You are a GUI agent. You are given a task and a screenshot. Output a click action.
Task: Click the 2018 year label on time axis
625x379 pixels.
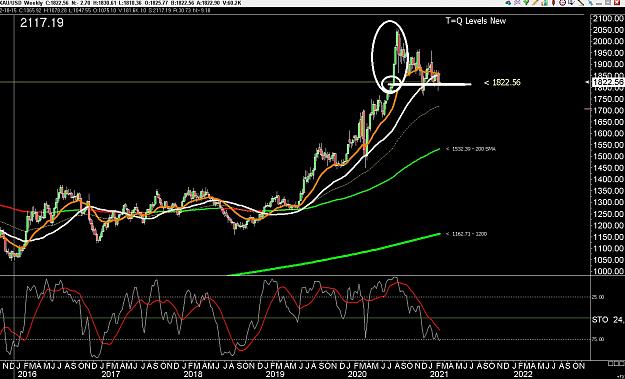click(x=193, y=375)
